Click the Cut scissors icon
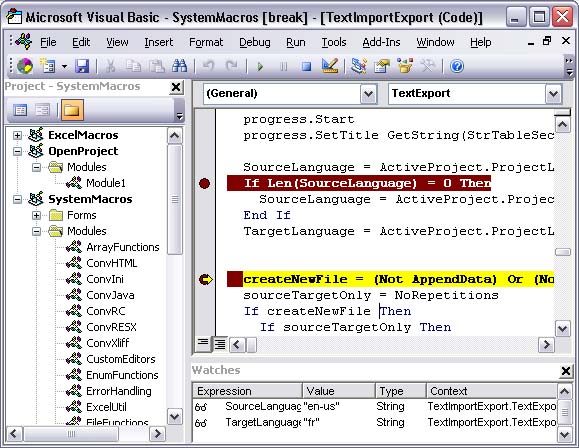579x448 pixels. (110, 66)
